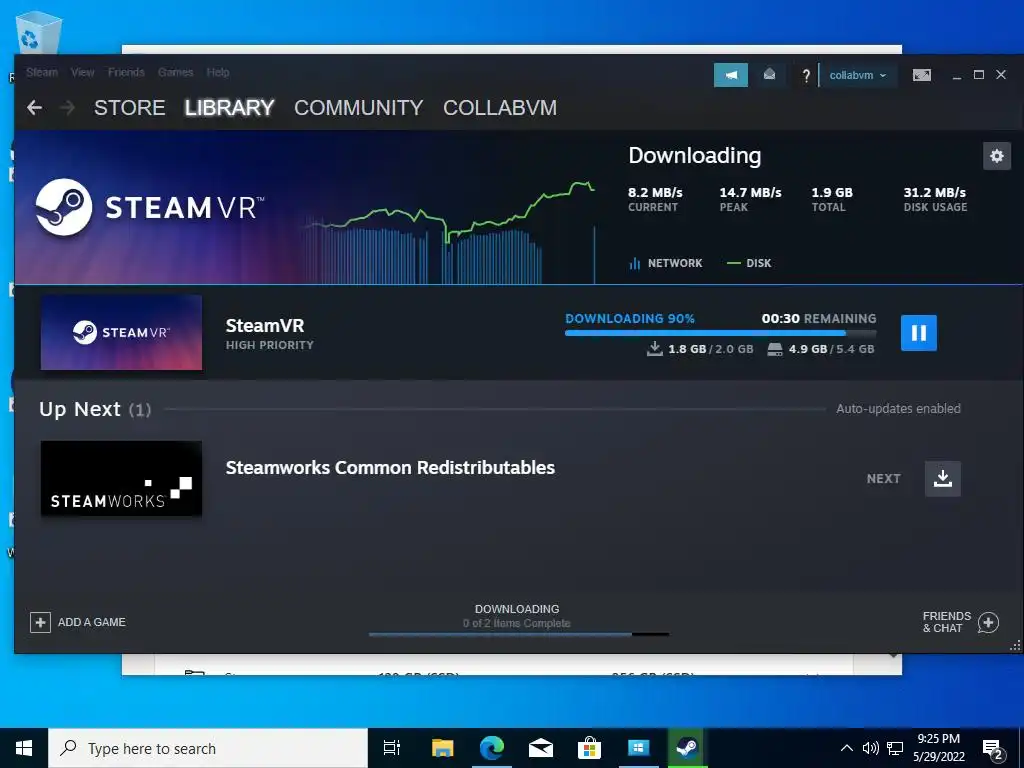
Task: Open the Games menu
Action: coord(175,72)
